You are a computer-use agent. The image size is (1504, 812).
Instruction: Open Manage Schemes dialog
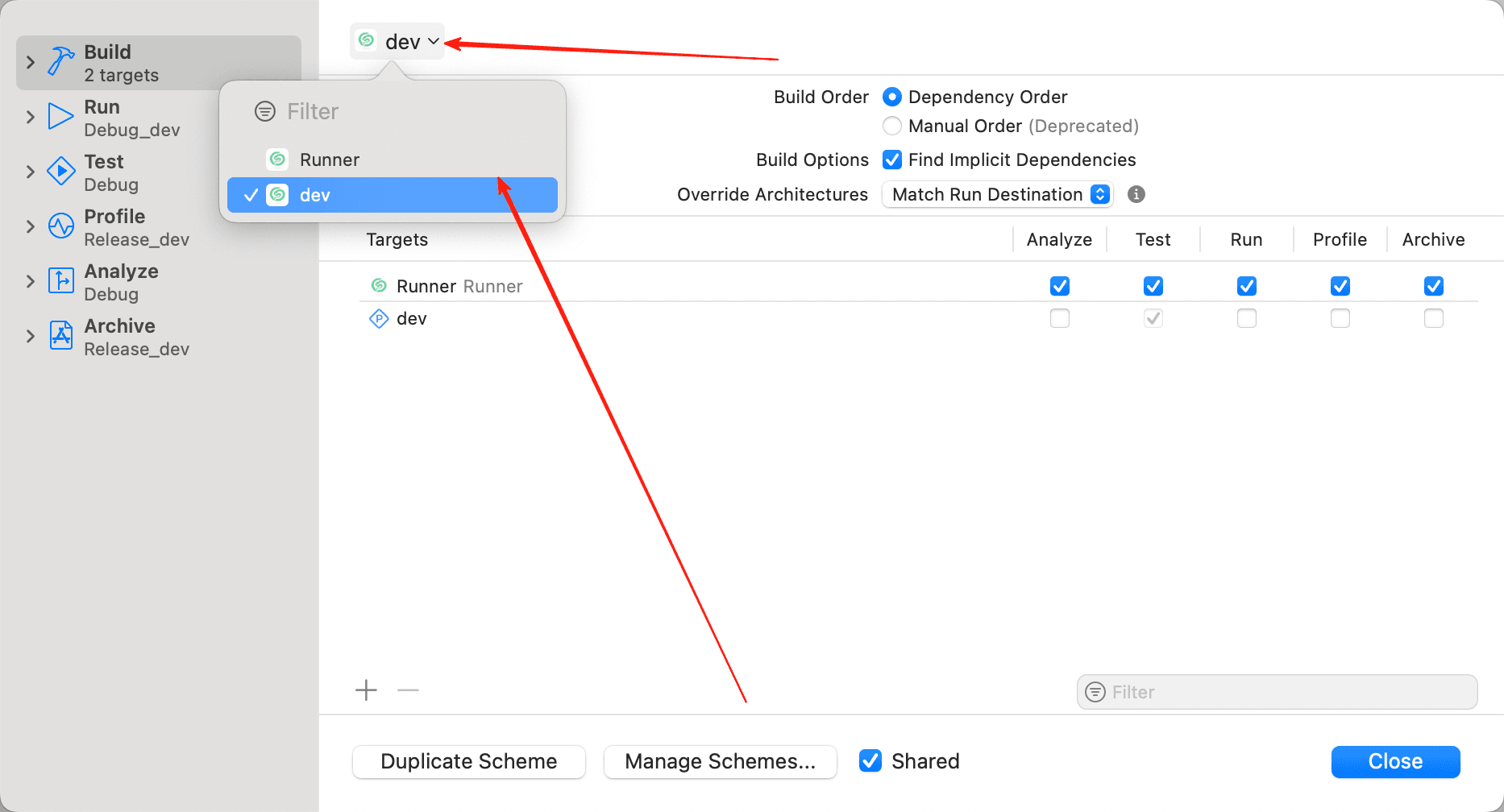tap(720, 761)
